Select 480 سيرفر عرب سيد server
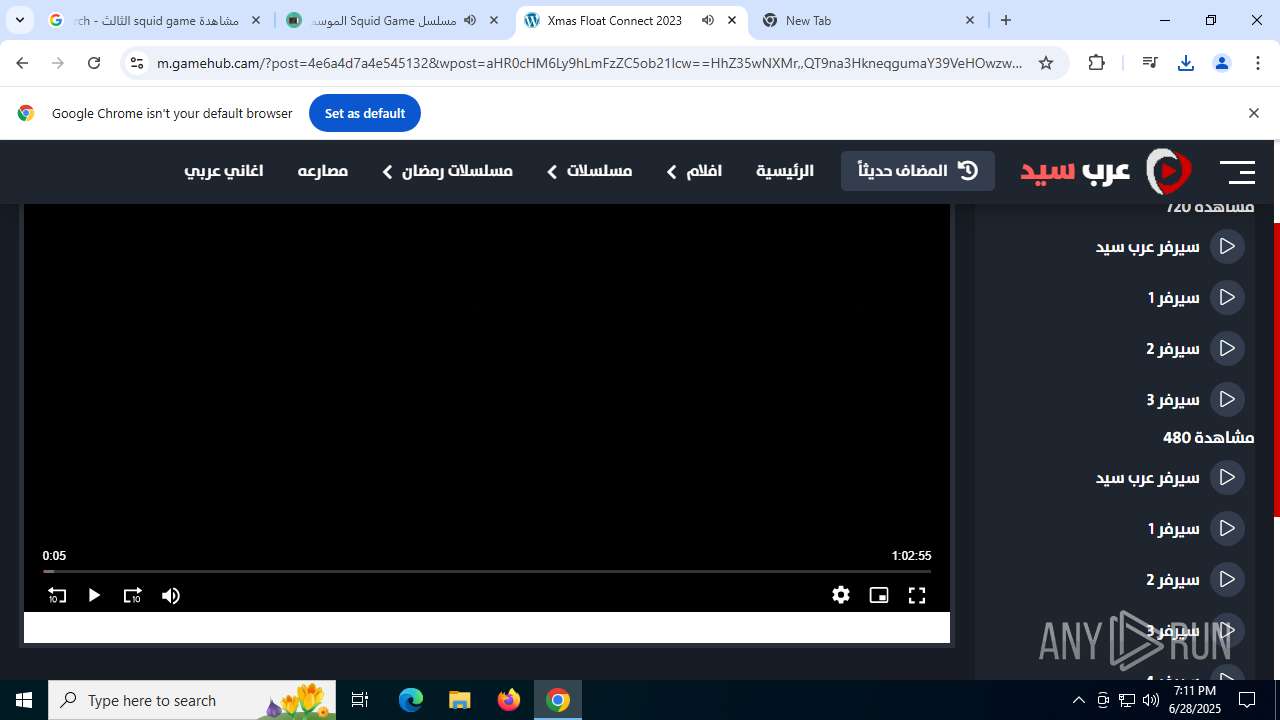 1169,477
